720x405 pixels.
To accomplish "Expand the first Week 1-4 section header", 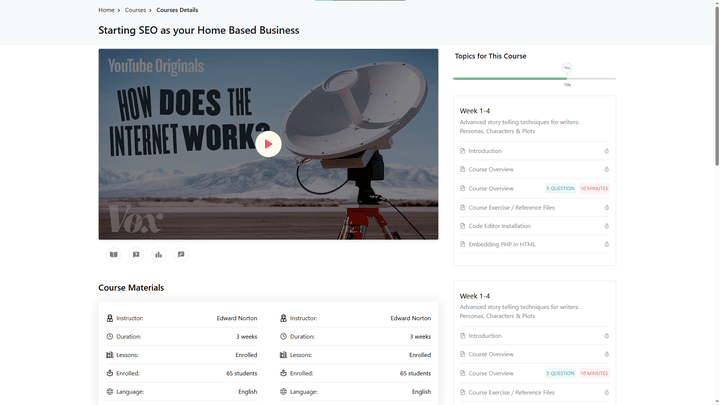I will tap(475, 110).
